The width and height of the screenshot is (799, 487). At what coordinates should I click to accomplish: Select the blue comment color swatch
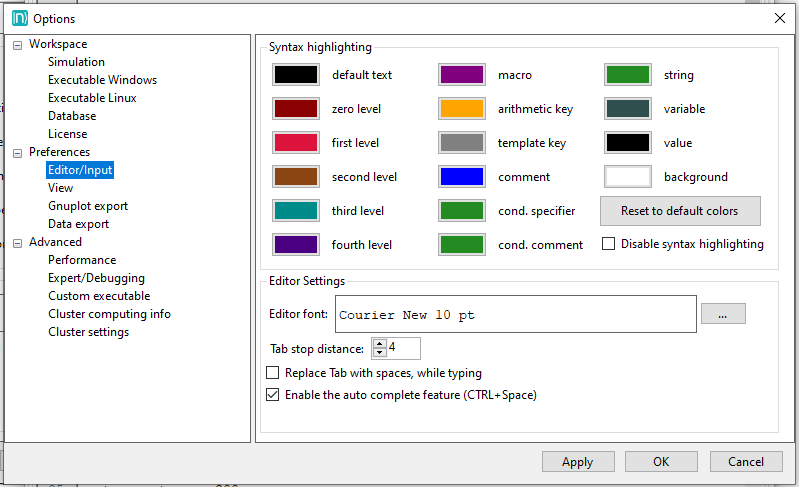click(462, 177)
